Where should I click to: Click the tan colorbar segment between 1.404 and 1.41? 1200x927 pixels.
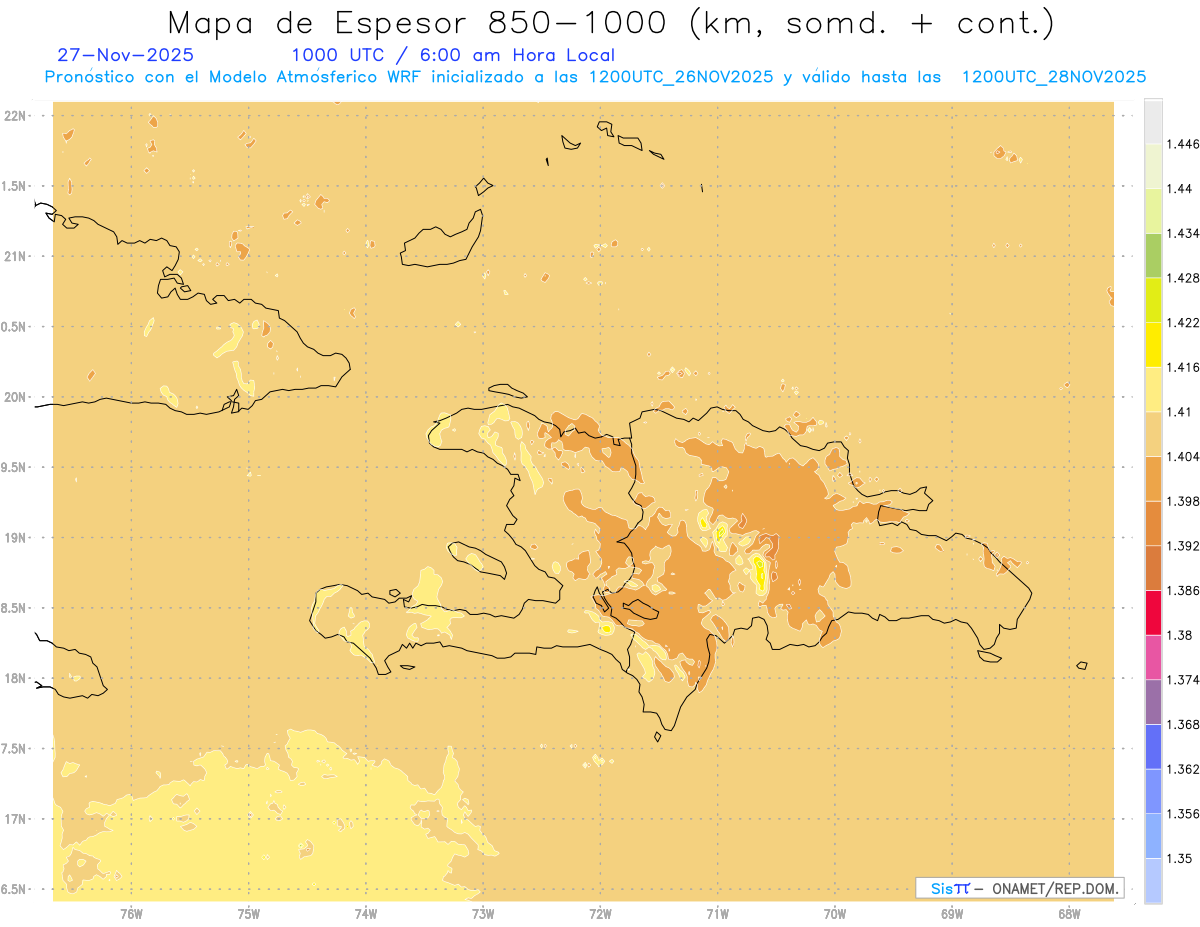point(1153,433)
